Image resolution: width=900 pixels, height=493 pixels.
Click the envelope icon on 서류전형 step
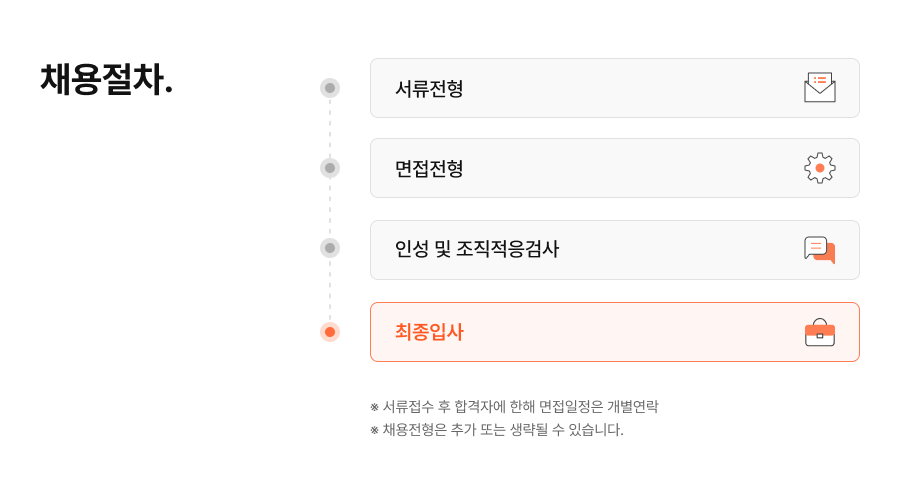tap(819, 88)
